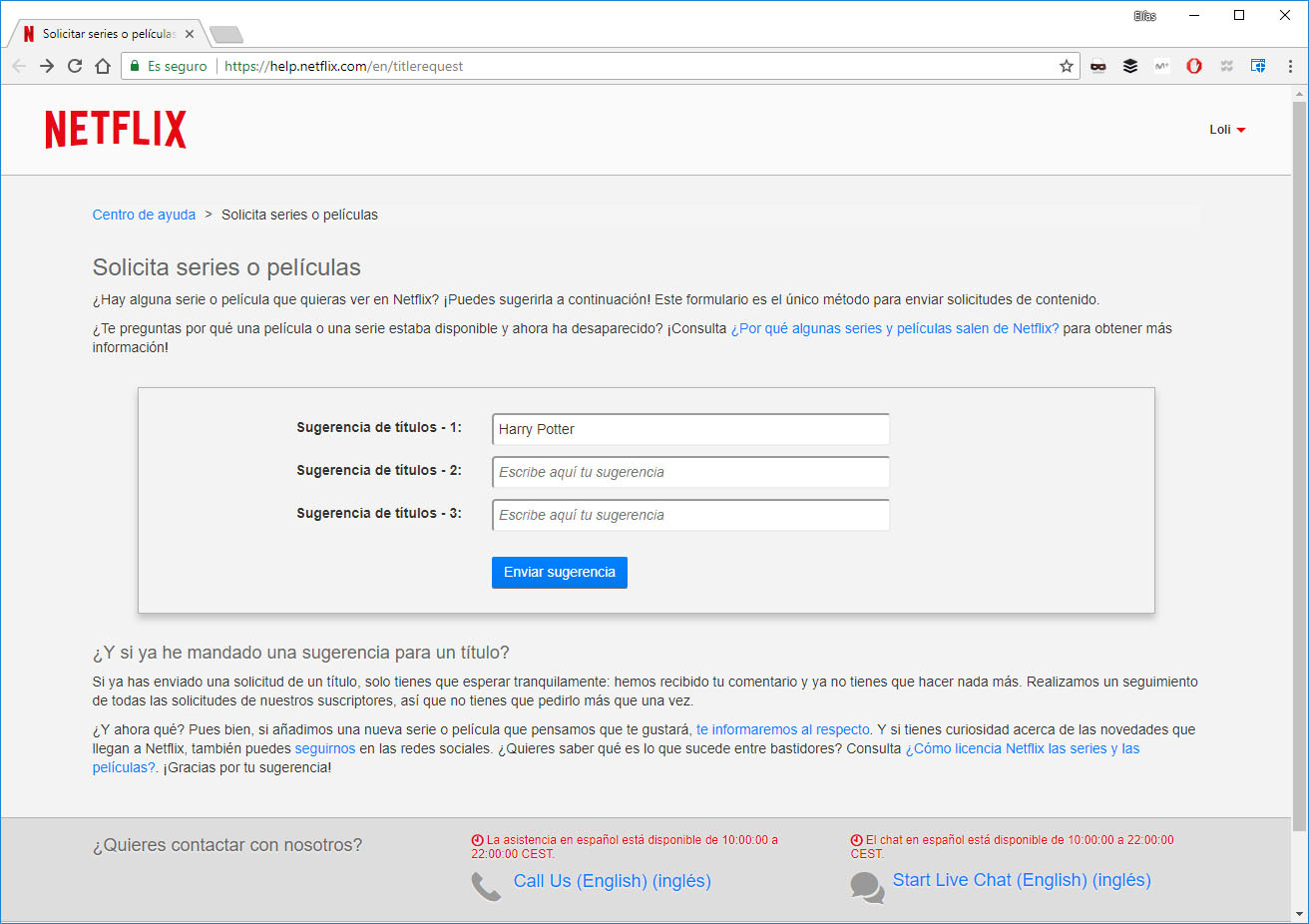The height and width of the screenshot is (924, 1309).
Task: Click the Netflix logo to go home
Action: tap(115, 129)
